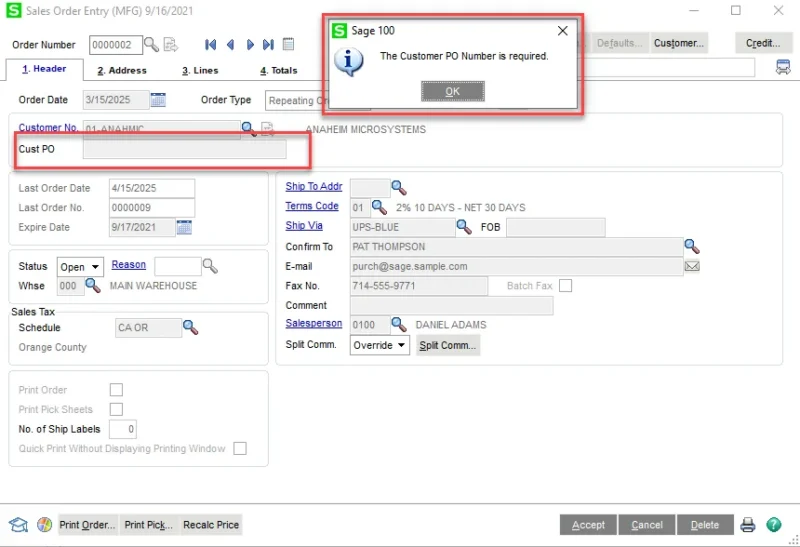Click the Delete button
The image size is (800, 547).
(705, 525)
